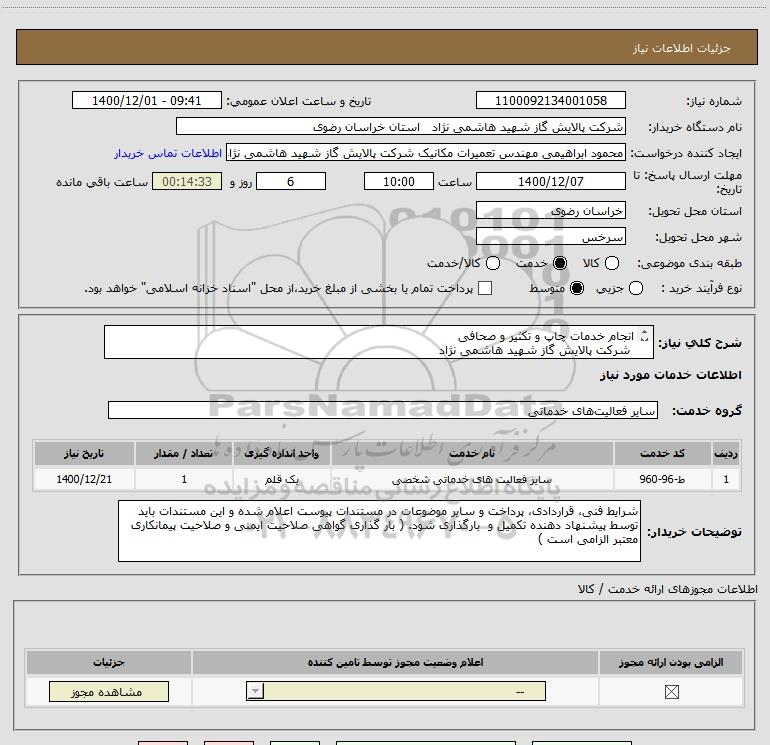Image resolution: width=770 pixels, height=745 pixels.
Task: Click the تاریخ نیاز column header
Action: 84,453
